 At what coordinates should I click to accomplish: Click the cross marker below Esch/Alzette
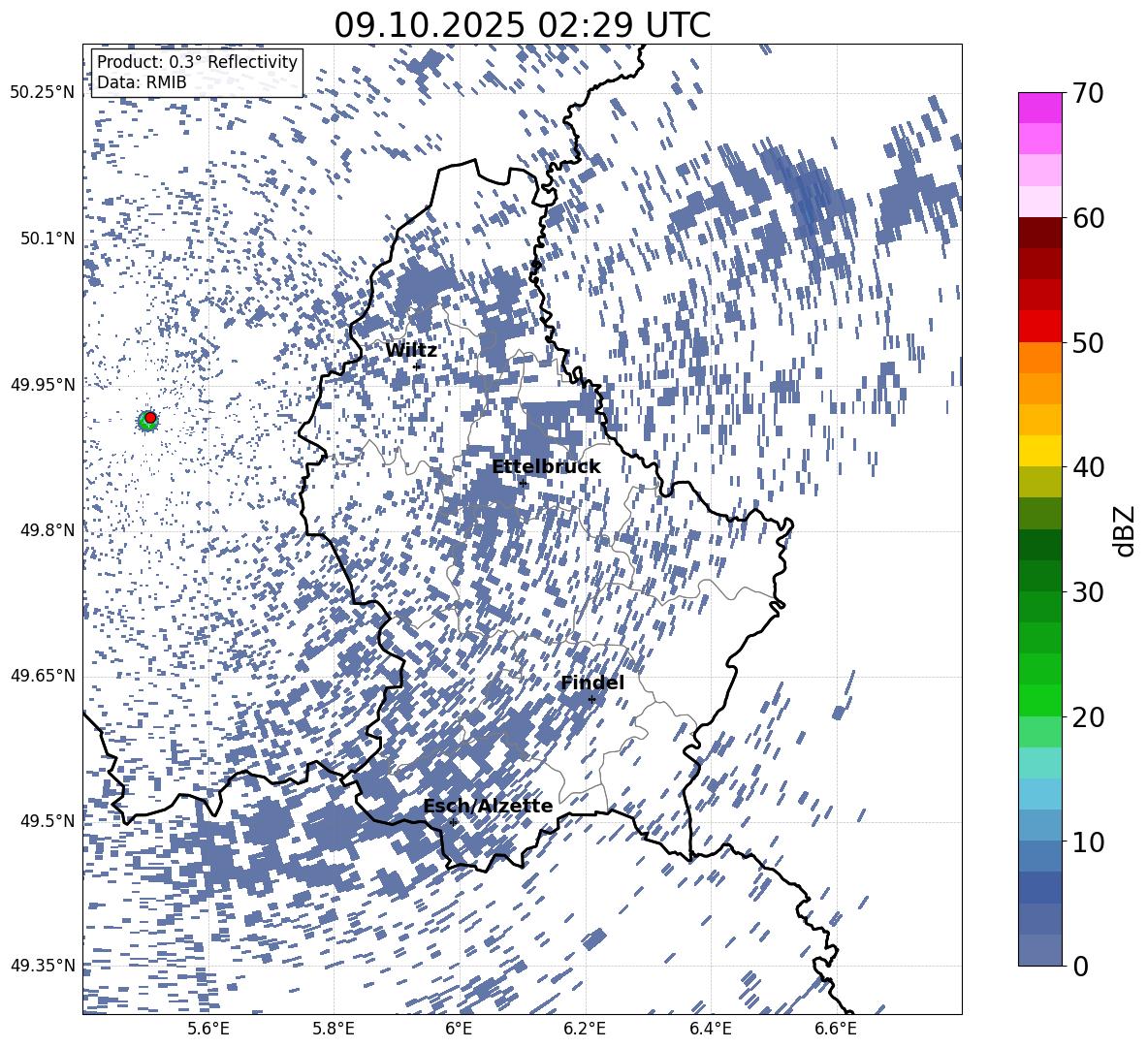coord(453,822)
